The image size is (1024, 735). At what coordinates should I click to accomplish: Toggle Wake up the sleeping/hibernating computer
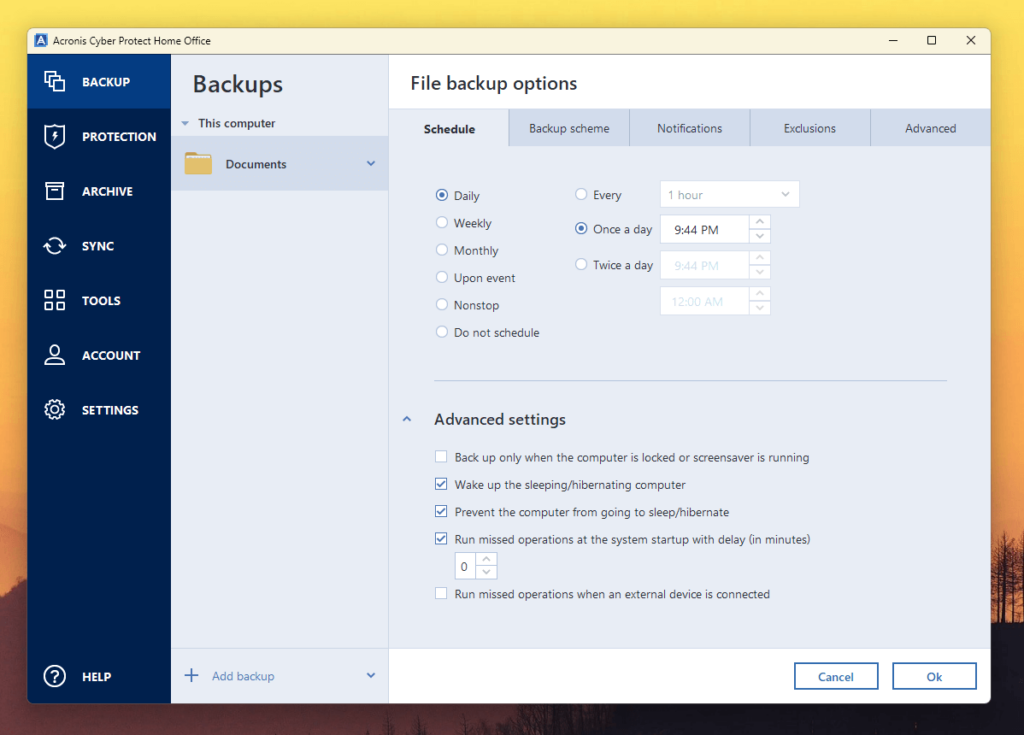point(441,484)
